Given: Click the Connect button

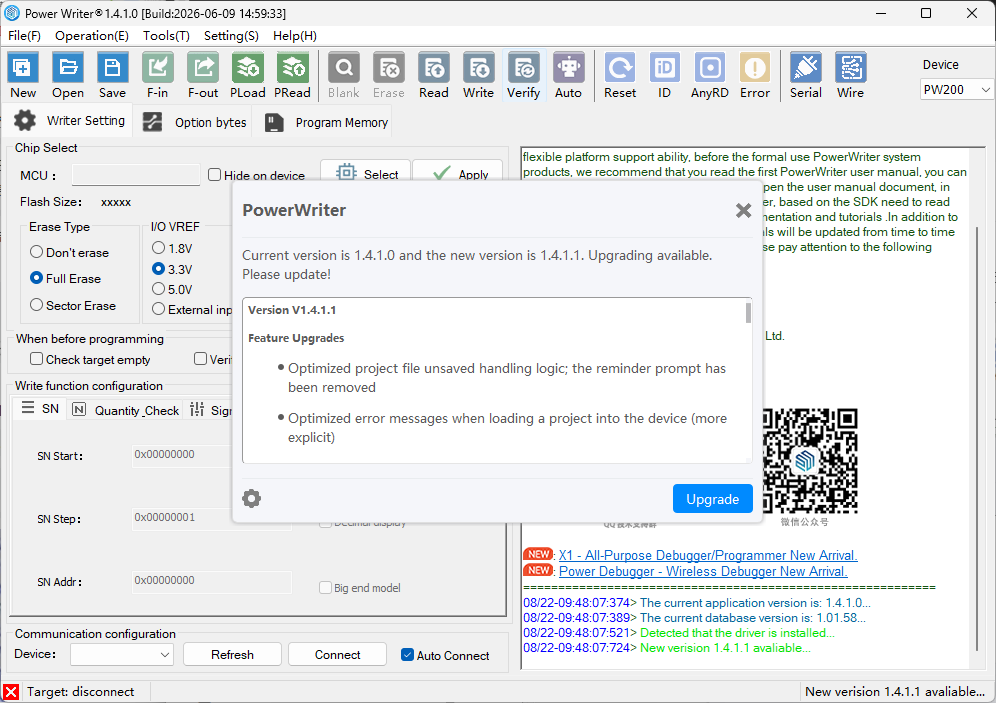Looking at the screenshot, I should tap(337, 654).
